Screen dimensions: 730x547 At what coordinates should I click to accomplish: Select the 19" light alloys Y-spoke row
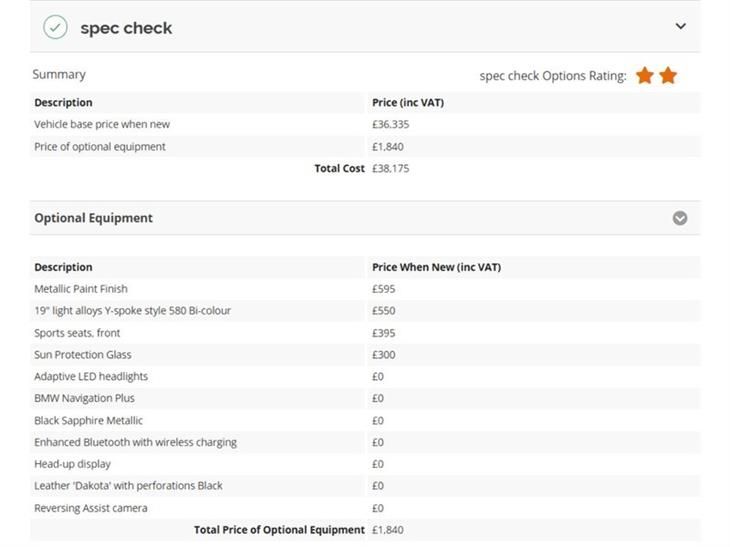pyautogui.click(x=365, y=311)
